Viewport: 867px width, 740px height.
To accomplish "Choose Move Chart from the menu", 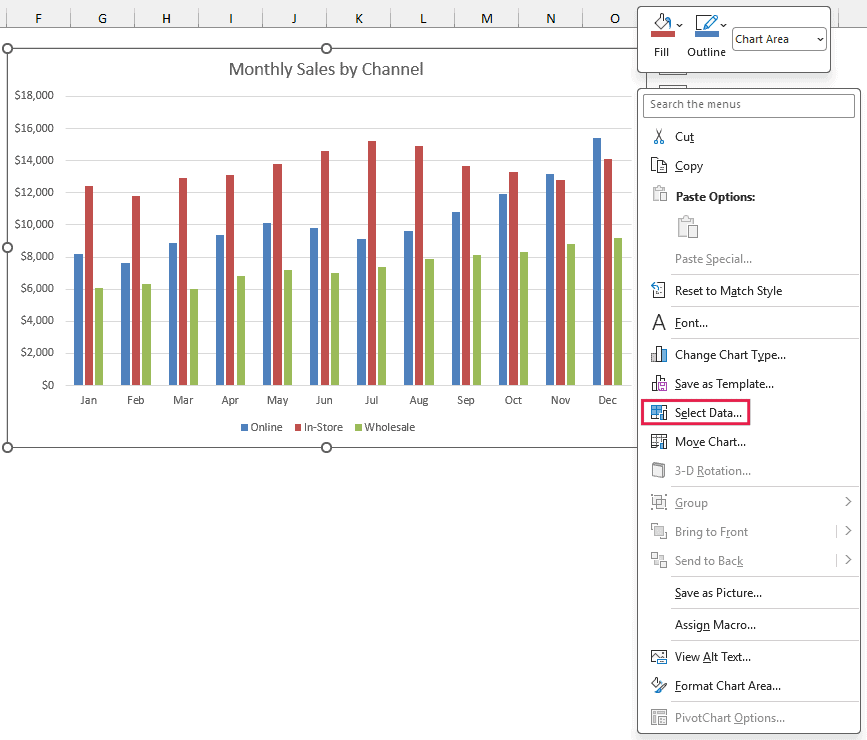I will (710, 442).
